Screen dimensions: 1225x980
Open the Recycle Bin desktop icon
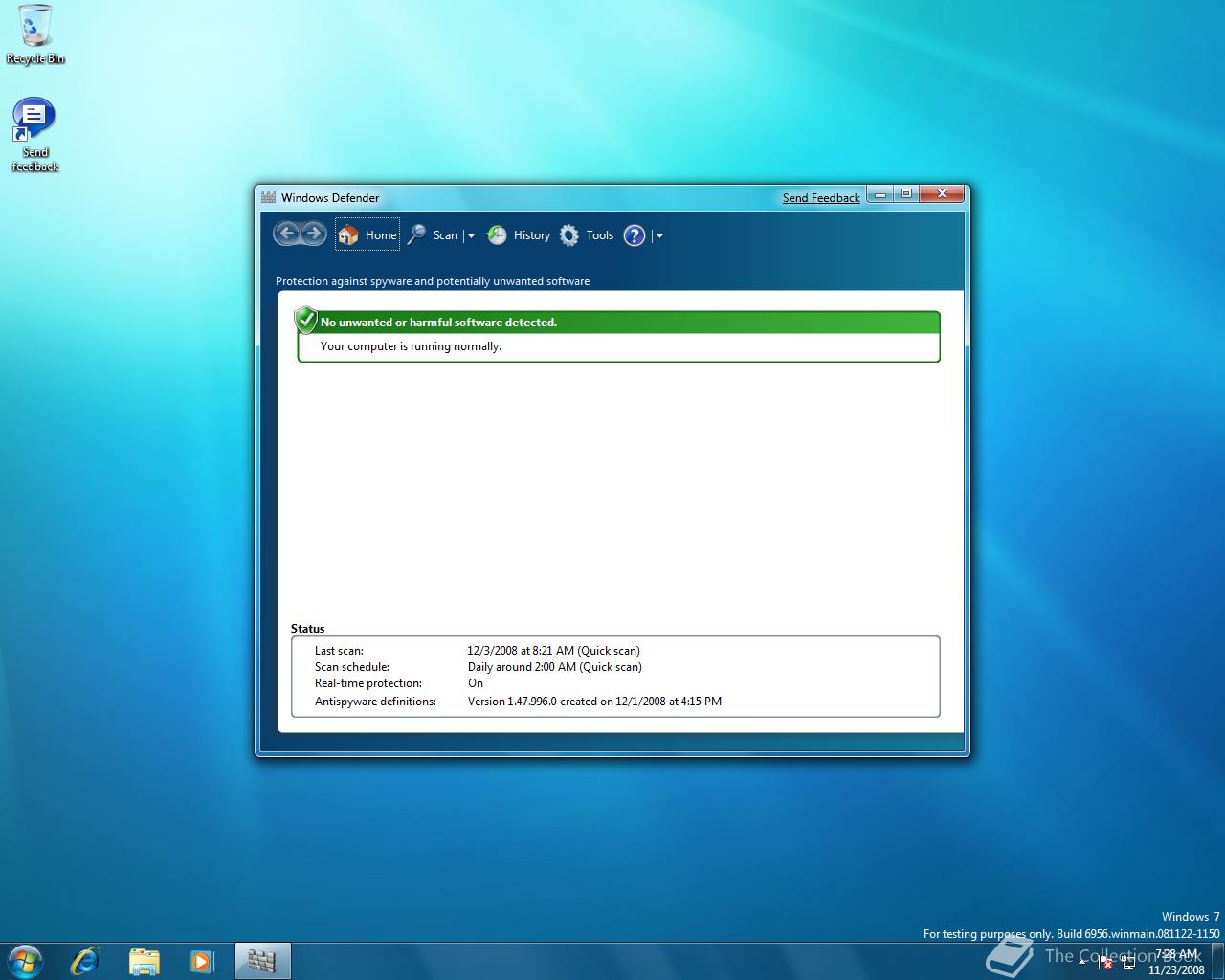[x=35, y=34]
